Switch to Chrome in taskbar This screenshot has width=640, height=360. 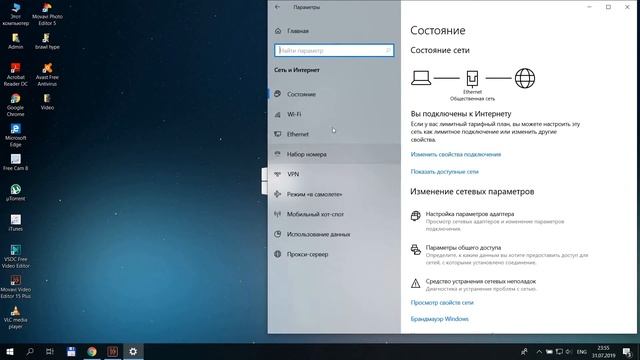pyautogui.click(x=92, y=351)
